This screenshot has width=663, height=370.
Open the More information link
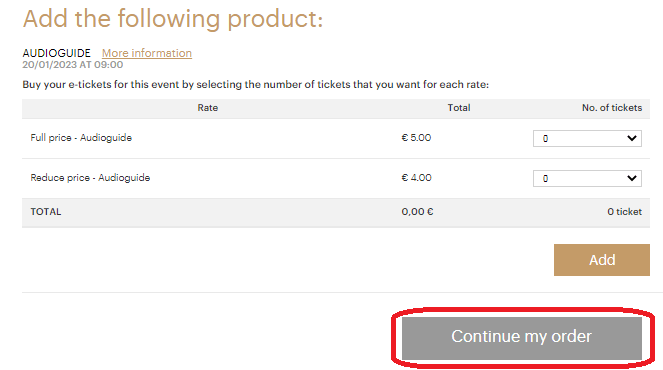(147, 53)
